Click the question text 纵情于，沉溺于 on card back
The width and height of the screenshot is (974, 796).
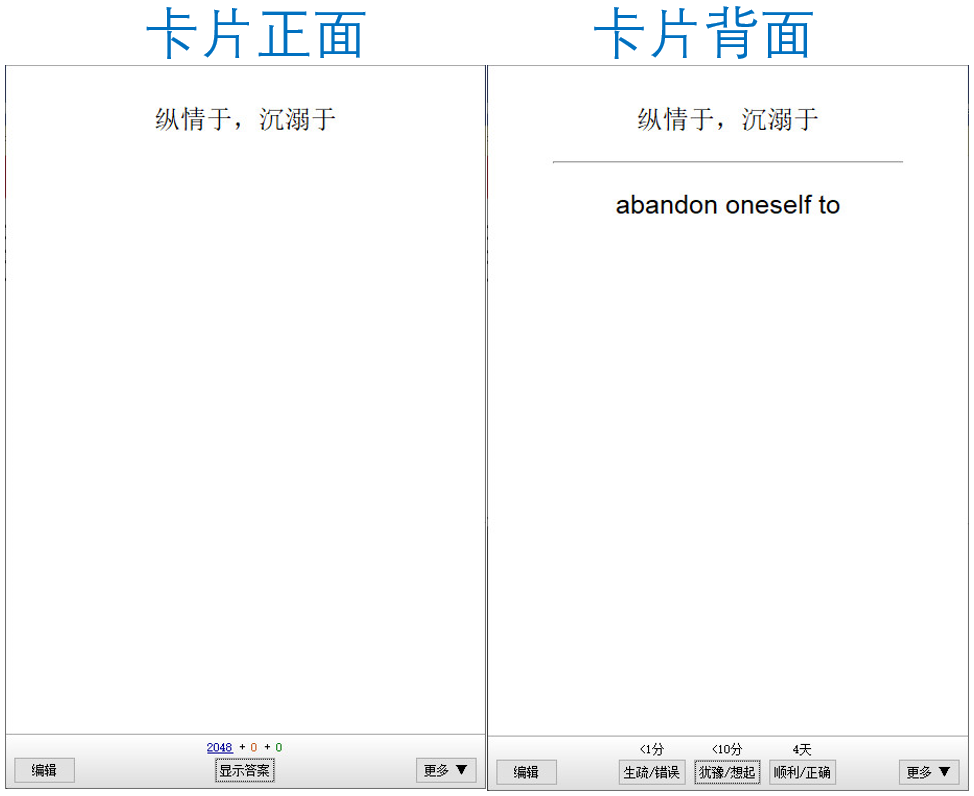727,119
